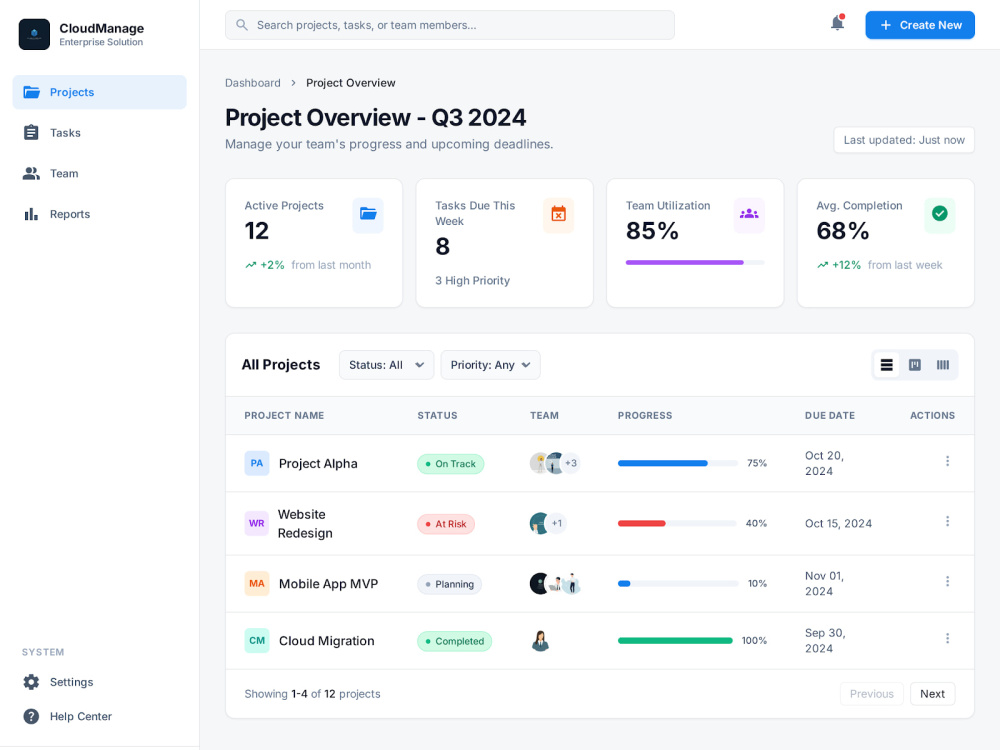Click Cloud Migration's green progress bar
1000x750 pixels.
tap(675, 641)
